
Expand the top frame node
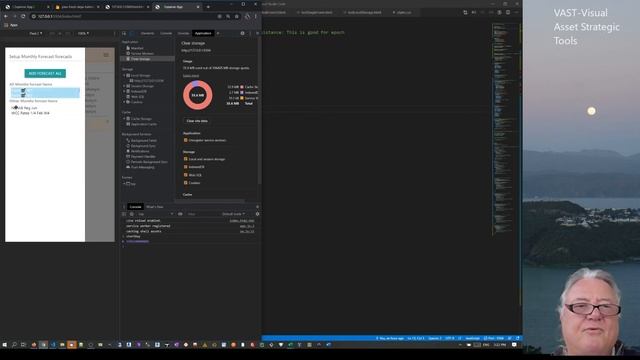(124, 184)
